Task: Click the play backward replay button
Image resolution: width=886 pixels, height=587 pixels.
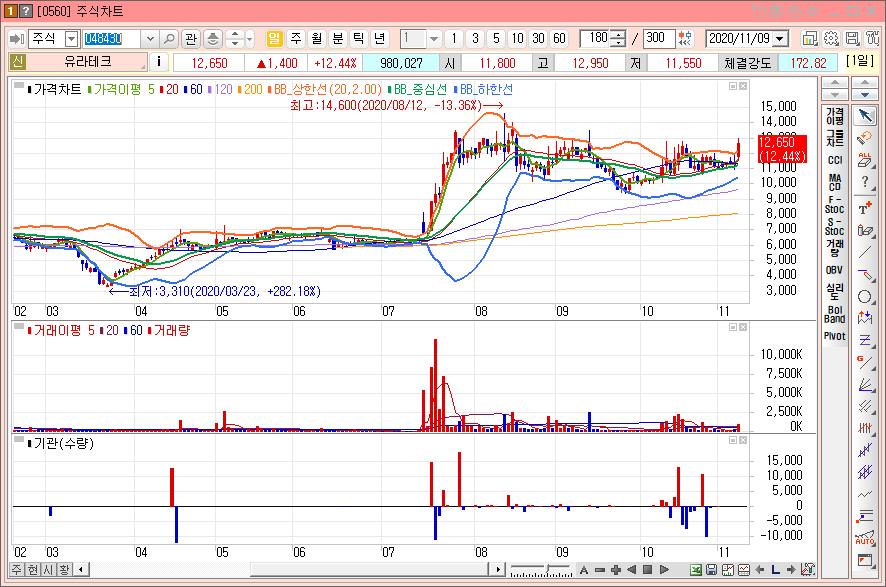Action: [x=632, y=569]
